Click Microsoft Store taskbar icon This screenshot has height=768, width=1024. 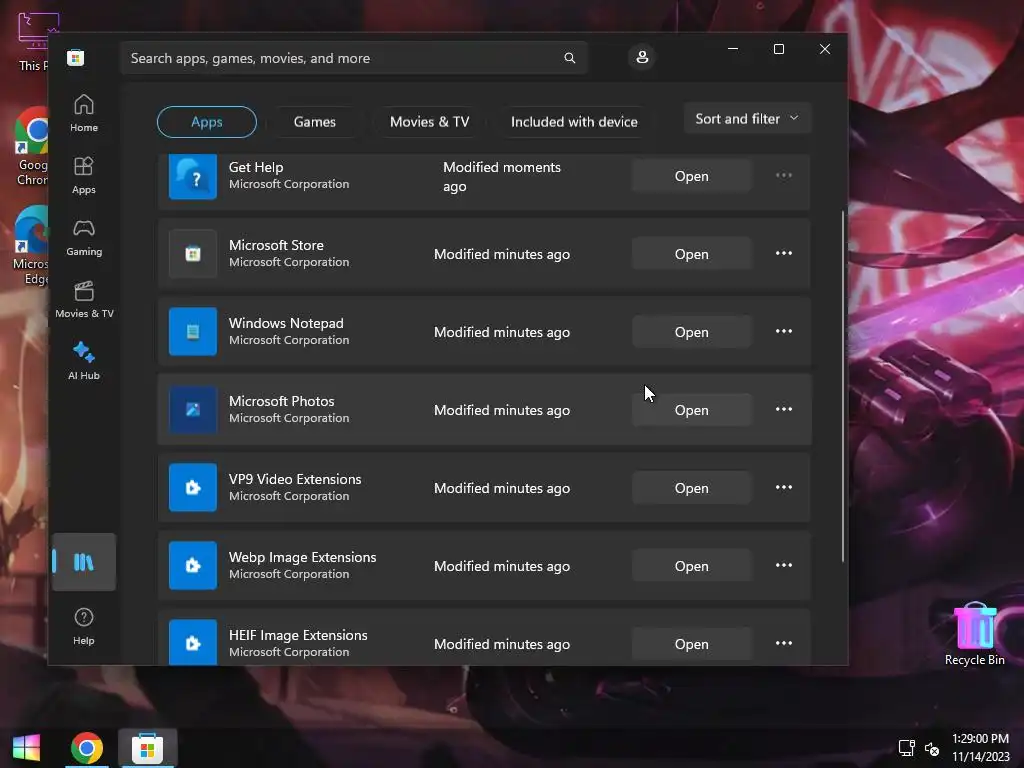tap(147, 748)
